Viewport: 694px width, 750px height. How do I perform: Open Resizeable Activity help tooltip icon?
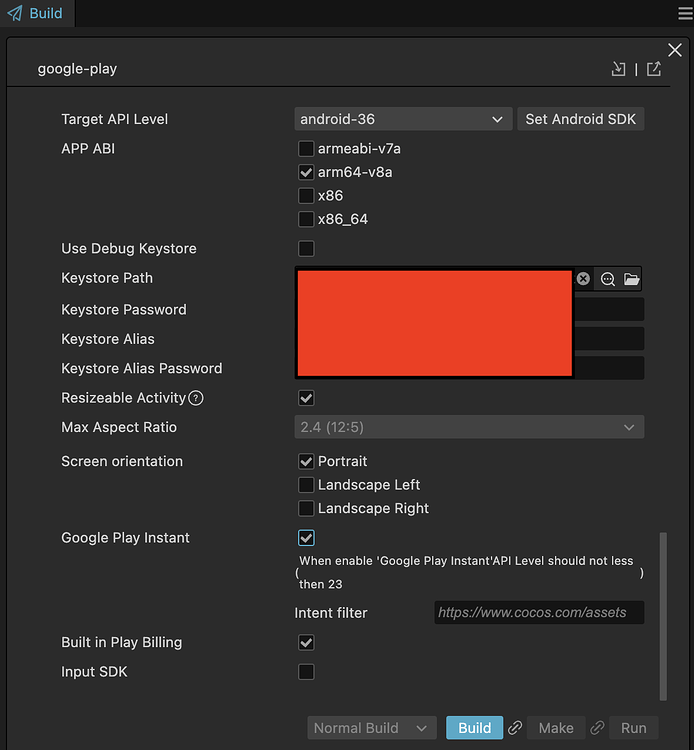pyautogui.click(x=196, y=398)
